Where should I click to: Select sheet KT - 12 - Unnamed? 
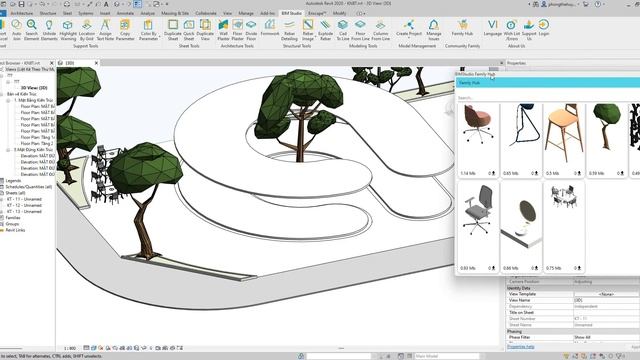tap(24, 205)
